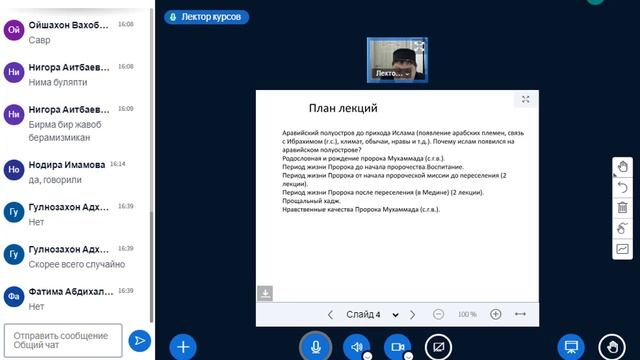The height and width of the screenshot is (360, 640).
Task: Click the message 'Скорее всего случайно'
Action: pos(77,264)
